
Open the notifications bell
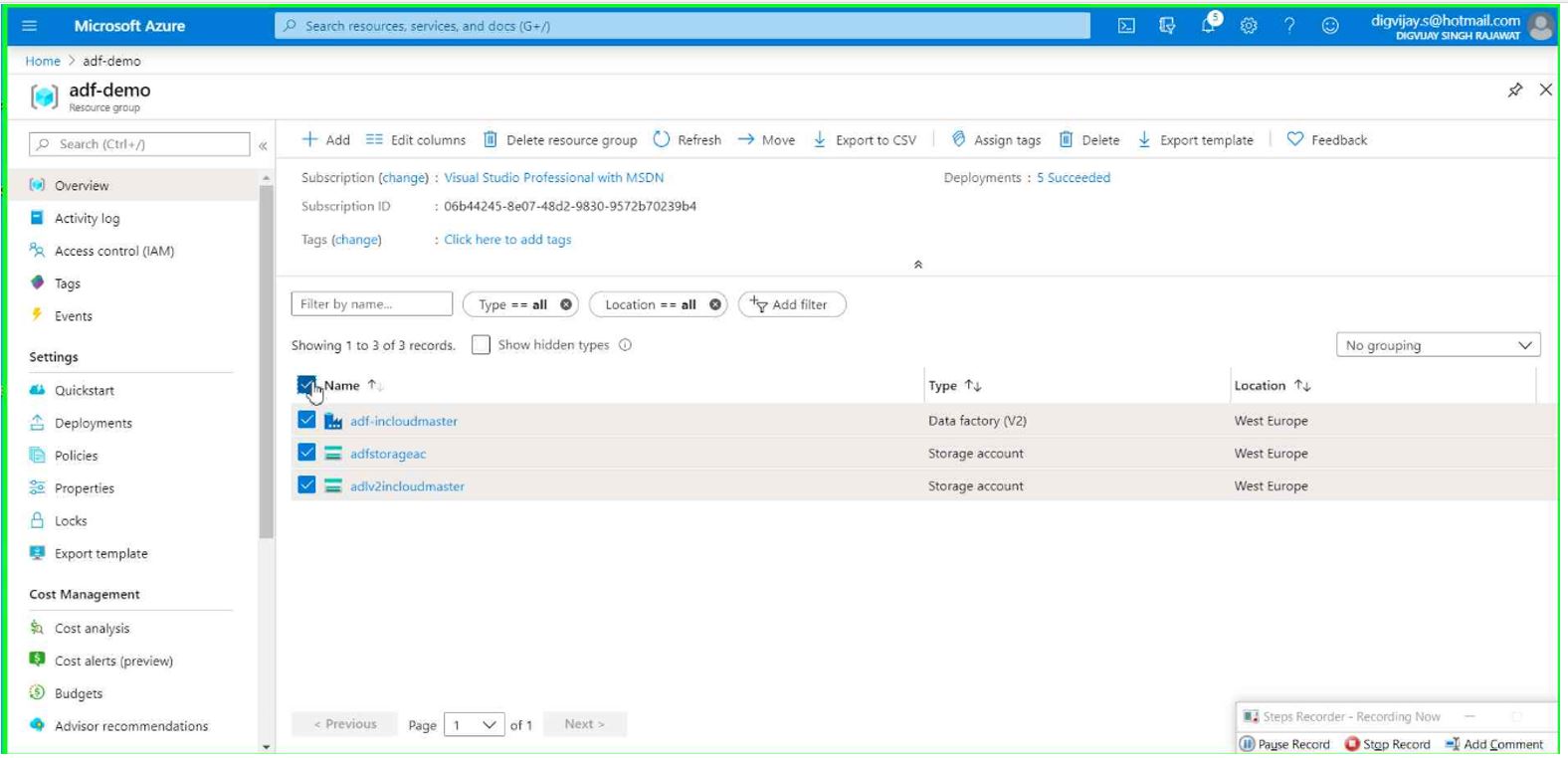(1209, 25)
